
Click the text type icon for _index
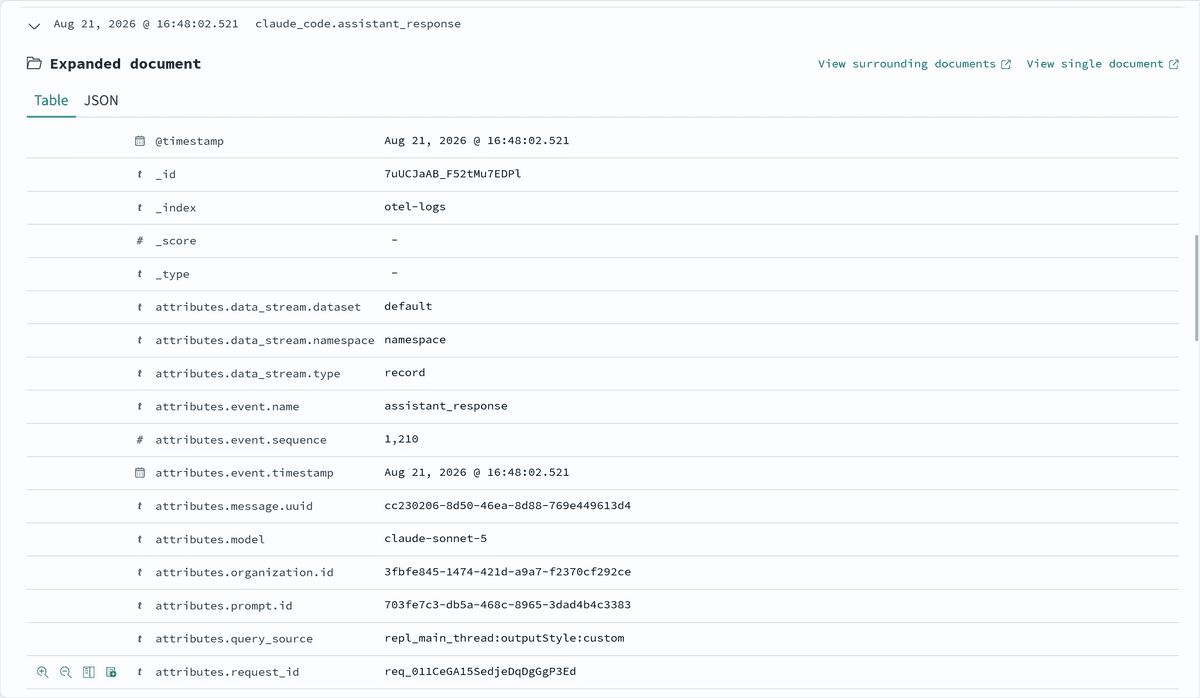pyautogui.click(x=140, y=208)
